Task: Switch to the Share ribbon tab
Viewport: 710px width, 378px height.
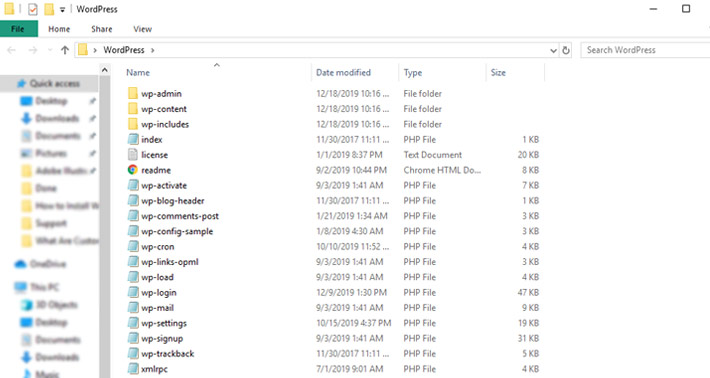Action: coord(101,29)
